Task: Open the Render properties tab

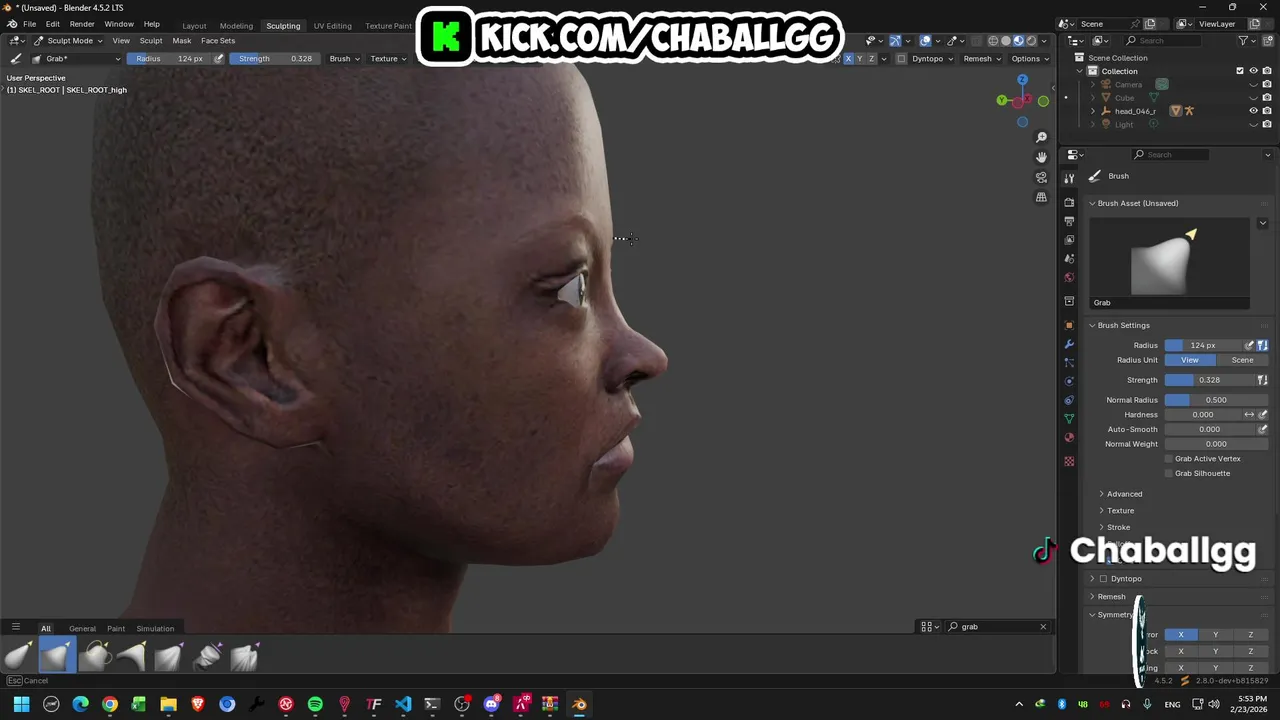Action: (1069, 202)
